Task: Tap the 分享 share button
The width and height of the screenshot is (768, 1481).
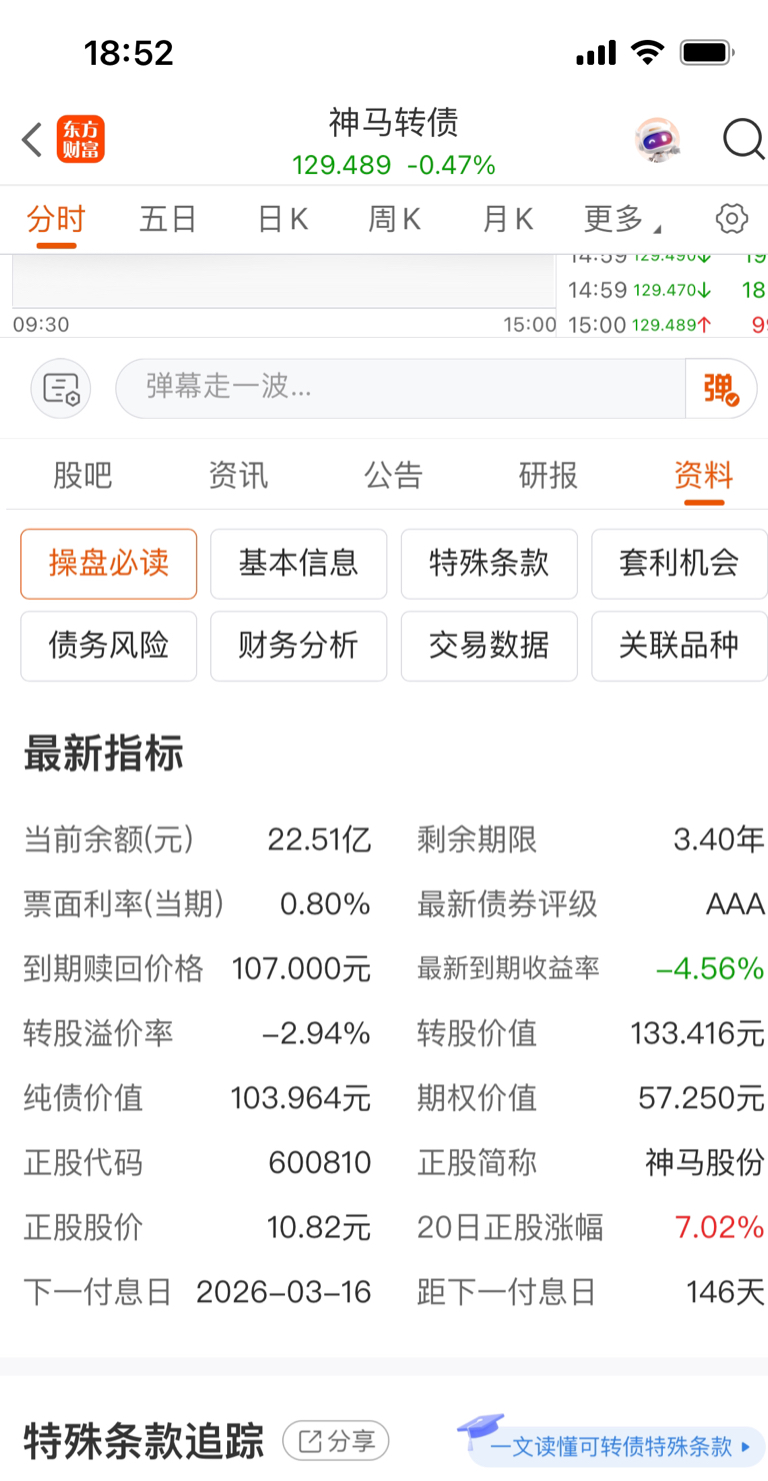Action: point(336,1441)
